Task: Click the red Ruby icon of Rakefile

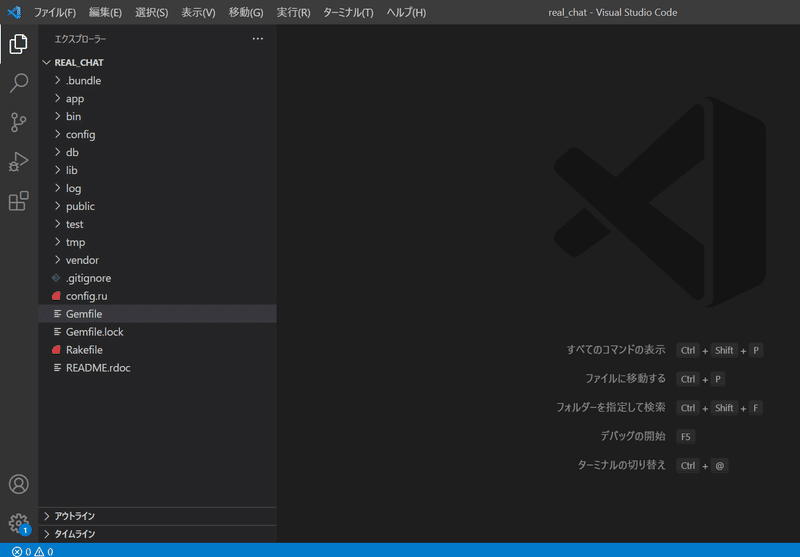Action: (x=56, y=350)
